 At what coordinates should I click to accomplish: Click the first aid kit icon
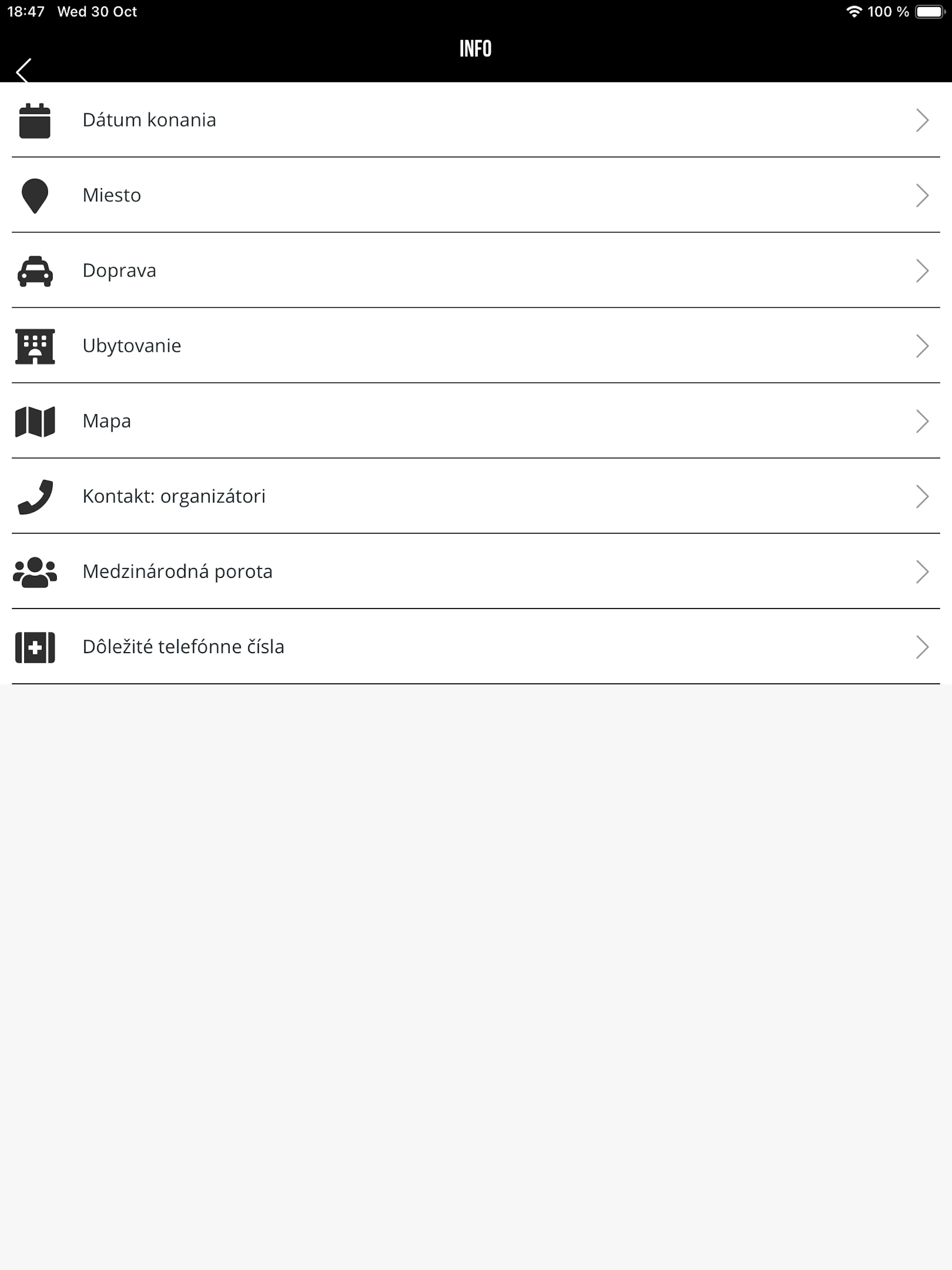(x=35, y=647)
